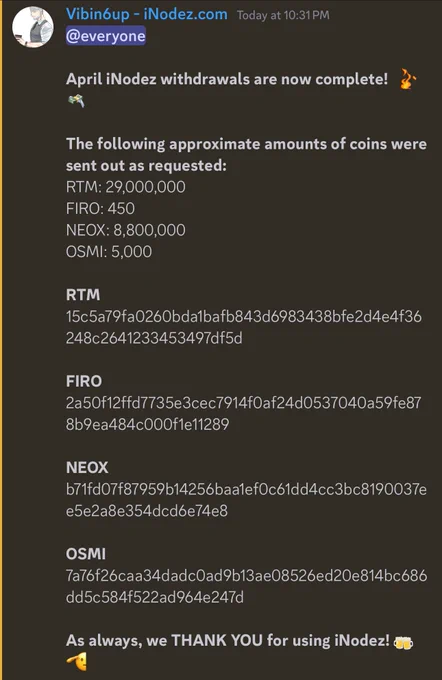Open Vibin6up's profile avatar

coord(33,27)
